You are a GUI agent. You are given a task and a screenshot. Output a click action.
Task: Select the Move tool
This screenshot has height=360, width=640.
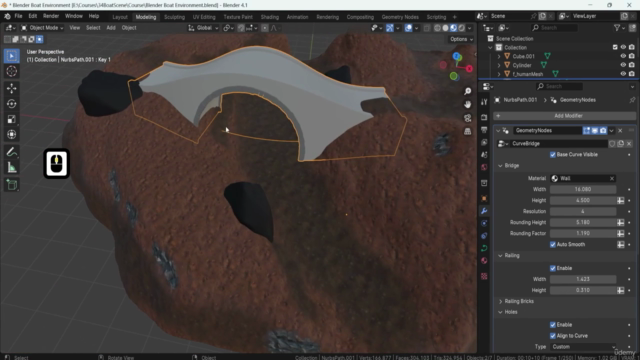tap(11, 88)
